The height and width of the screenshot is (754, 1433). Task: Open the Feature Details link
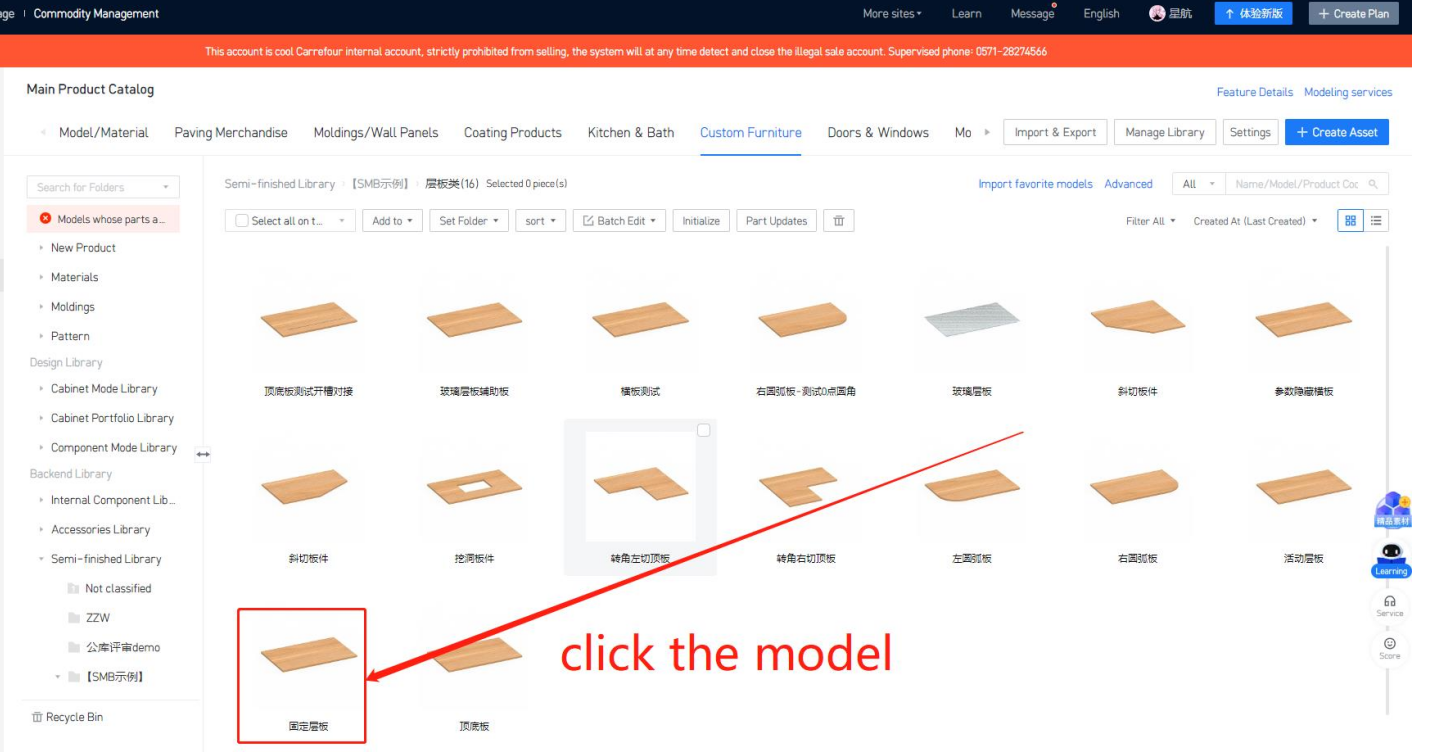coord(1255,92)
